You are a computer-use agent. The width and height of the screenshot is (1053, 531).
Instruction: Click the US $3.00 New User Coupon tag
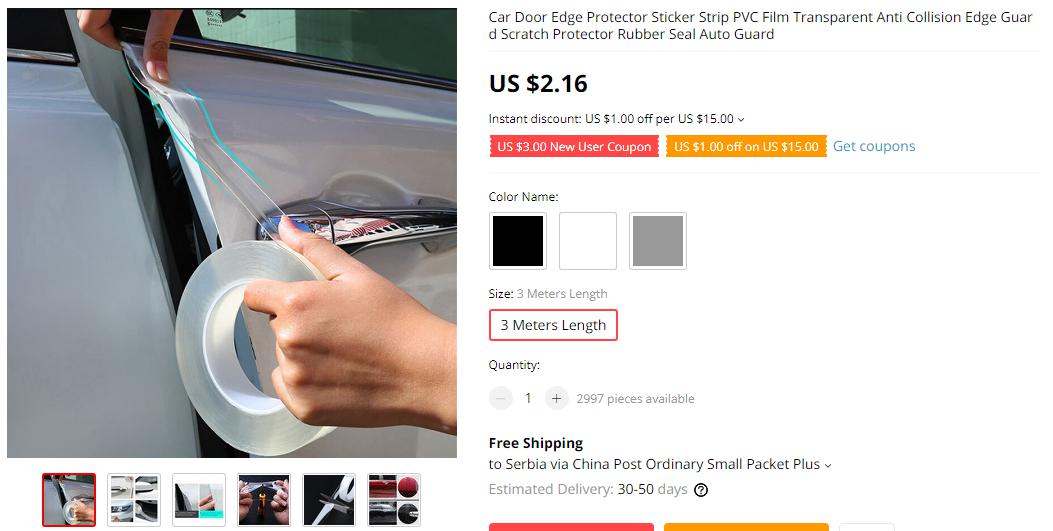(x=574, y=147)
